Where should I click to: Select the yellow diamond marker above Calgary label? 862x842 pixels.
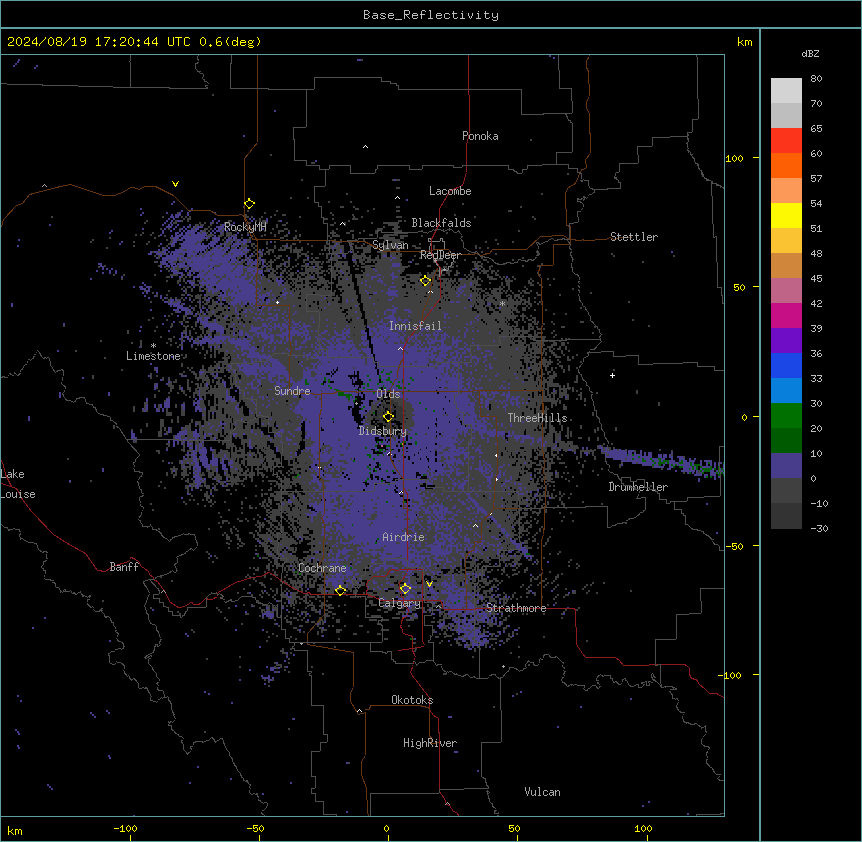pyautogui.click(x=405, y=589)
